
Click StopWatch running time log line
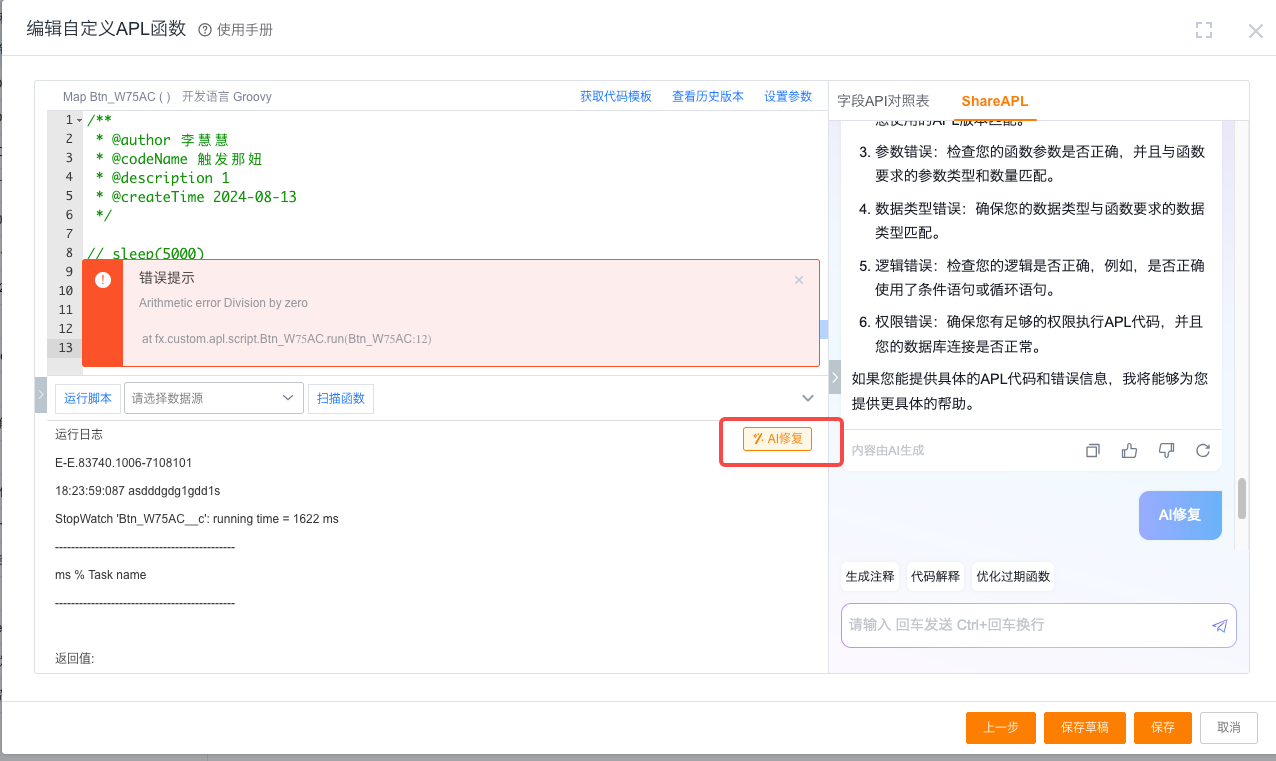point(197,519)
